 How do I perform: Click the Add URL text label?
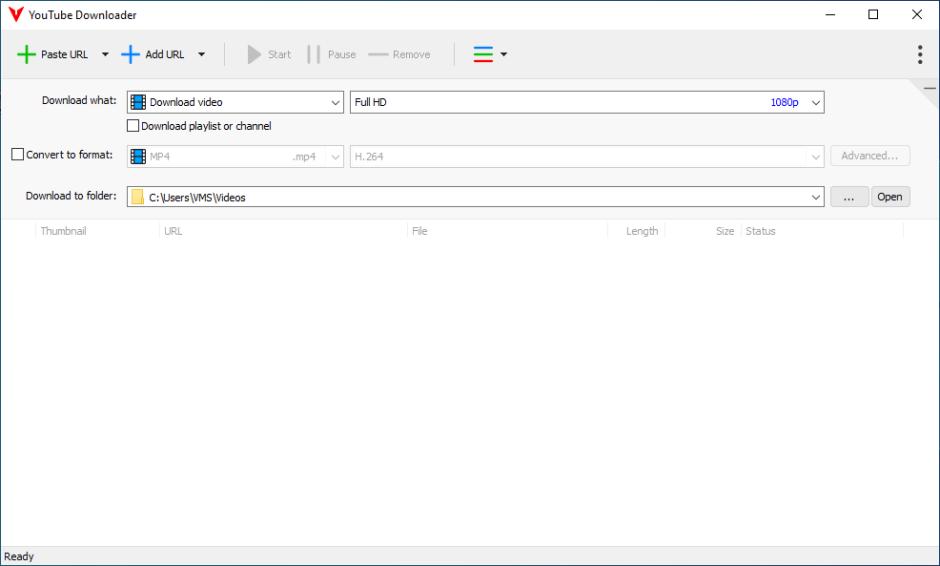coord(164,55)
